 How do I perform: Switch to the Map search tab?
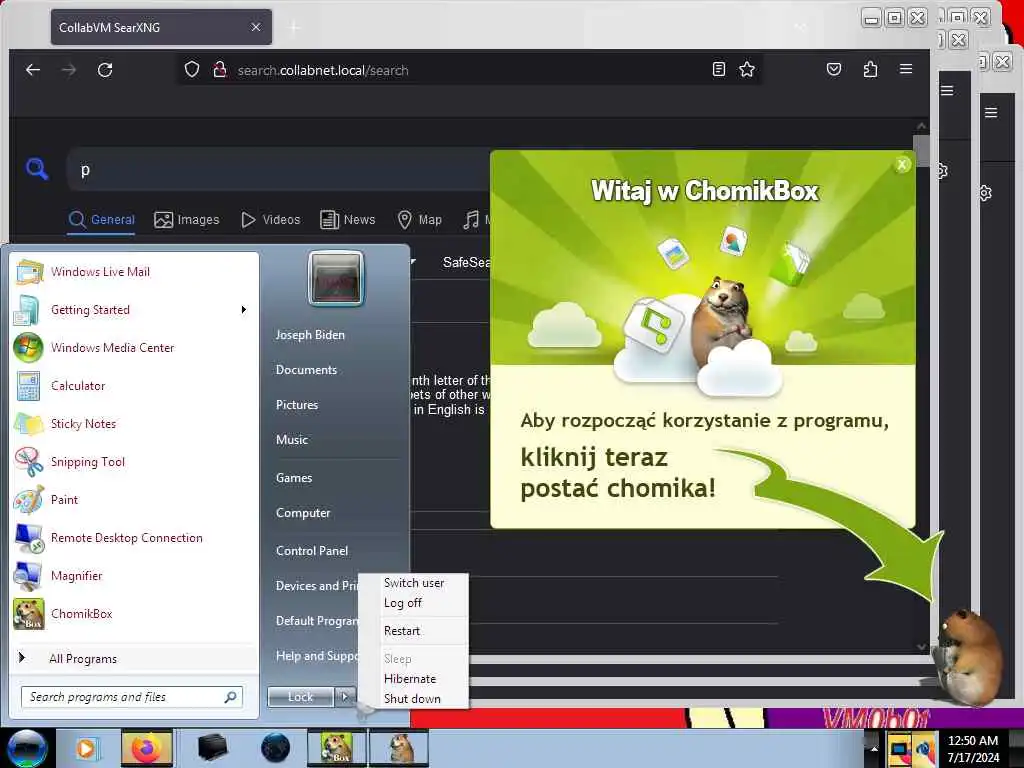(x=420, y=220)
